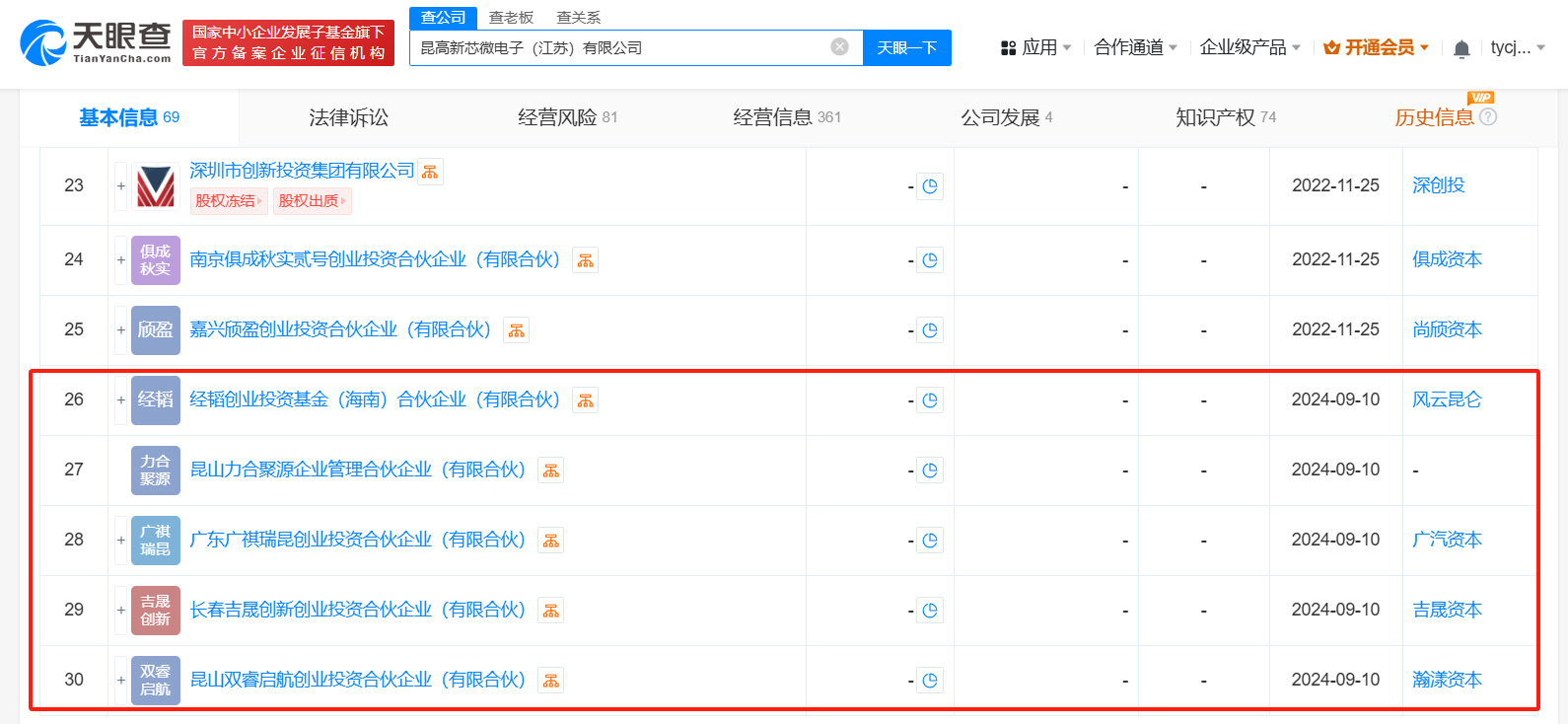Expand row 30 with the plus button
The image size is (1568, 724).
(x=120, y=681)
